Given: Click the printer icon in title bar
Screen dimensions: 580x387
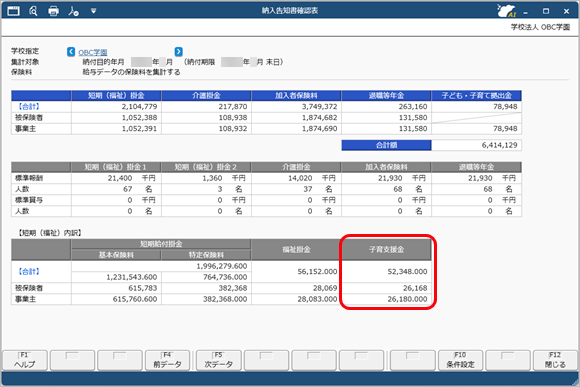Looking at the screenshot, I should pos(54,11).
